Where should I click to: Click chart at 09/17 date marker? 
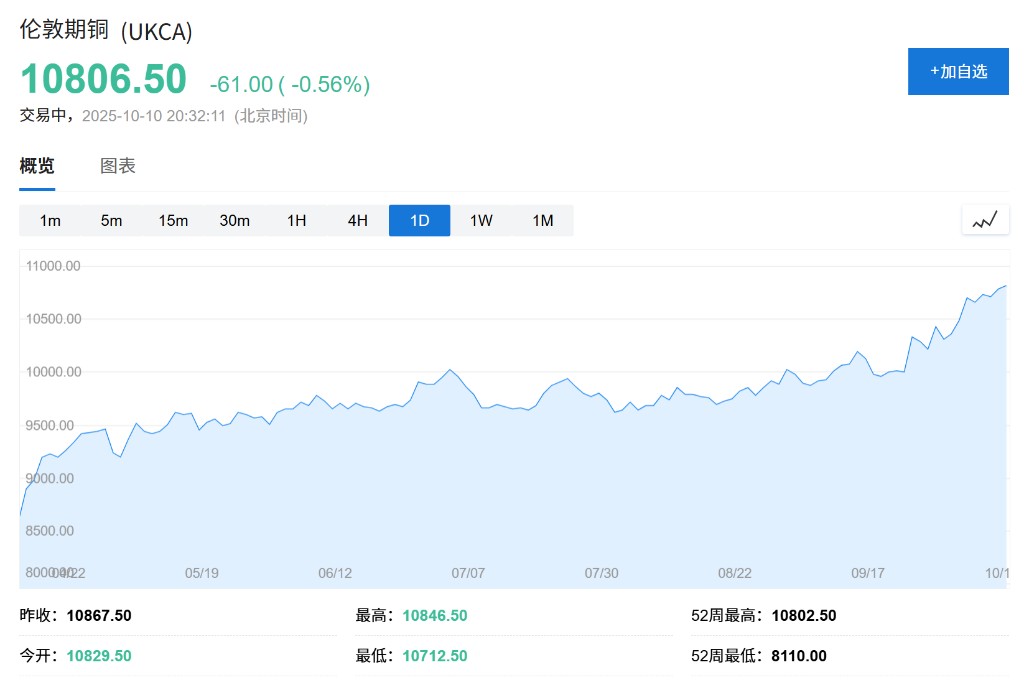[x=868, y=573]
